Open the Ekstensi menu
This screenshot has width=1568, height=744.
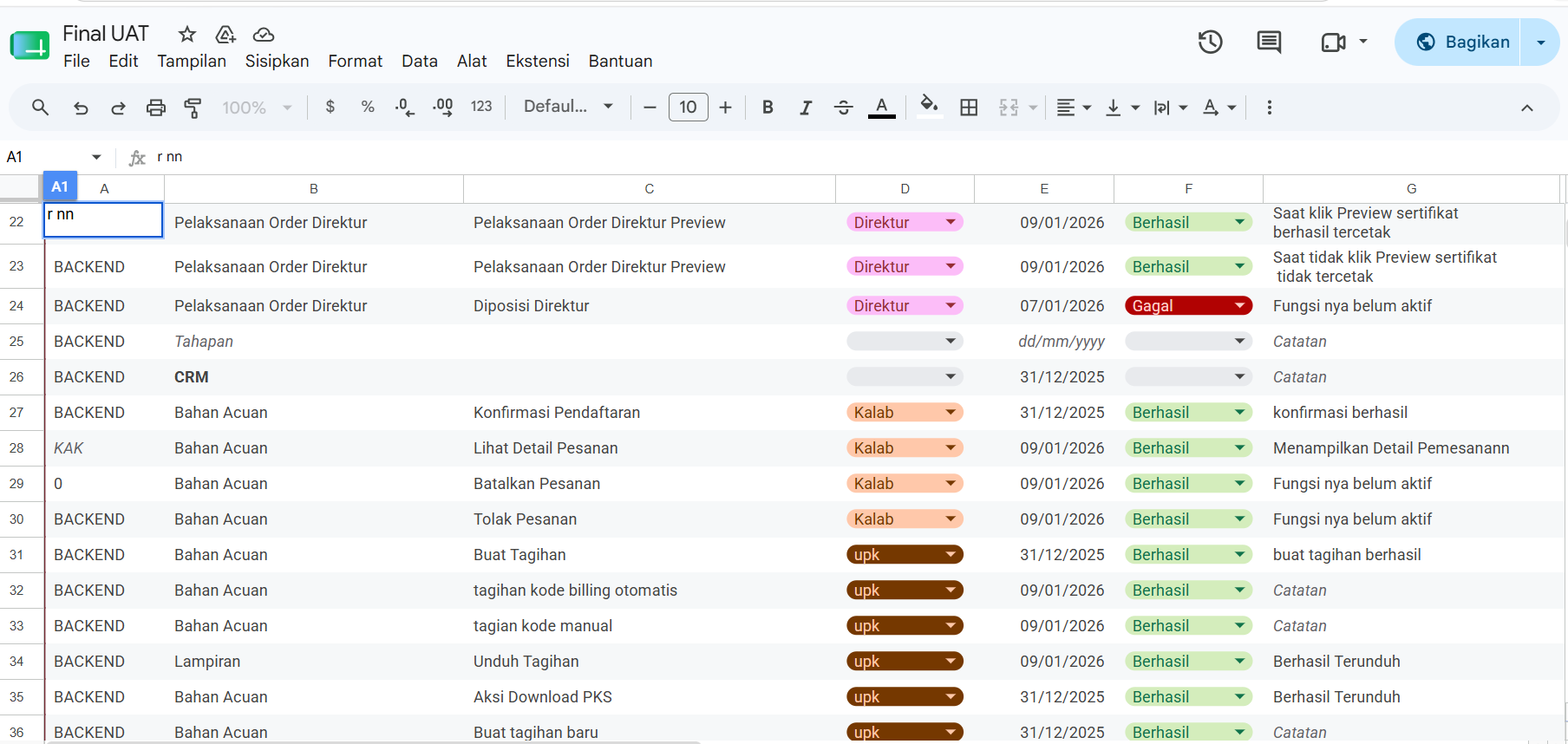(x=538, y=61)
